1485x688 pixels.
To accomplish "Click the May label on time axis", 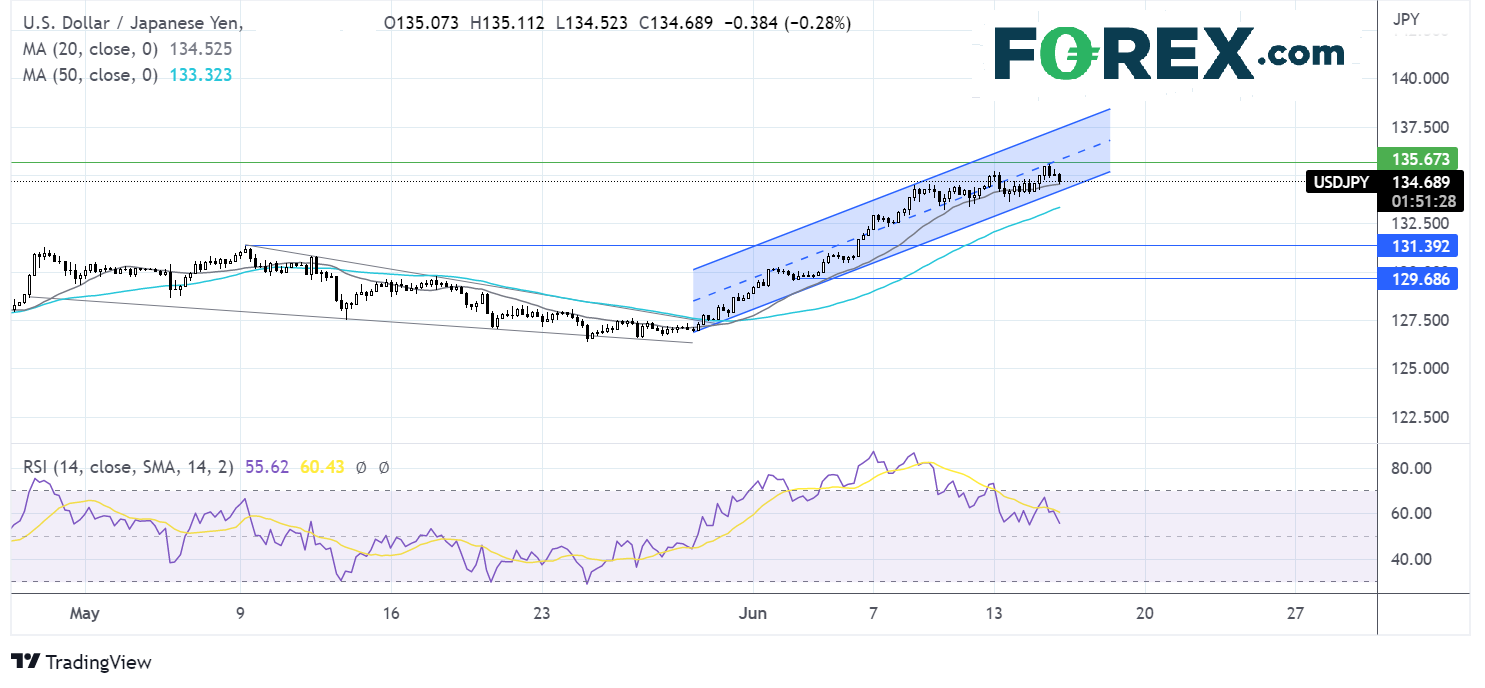I will (89, 613).
